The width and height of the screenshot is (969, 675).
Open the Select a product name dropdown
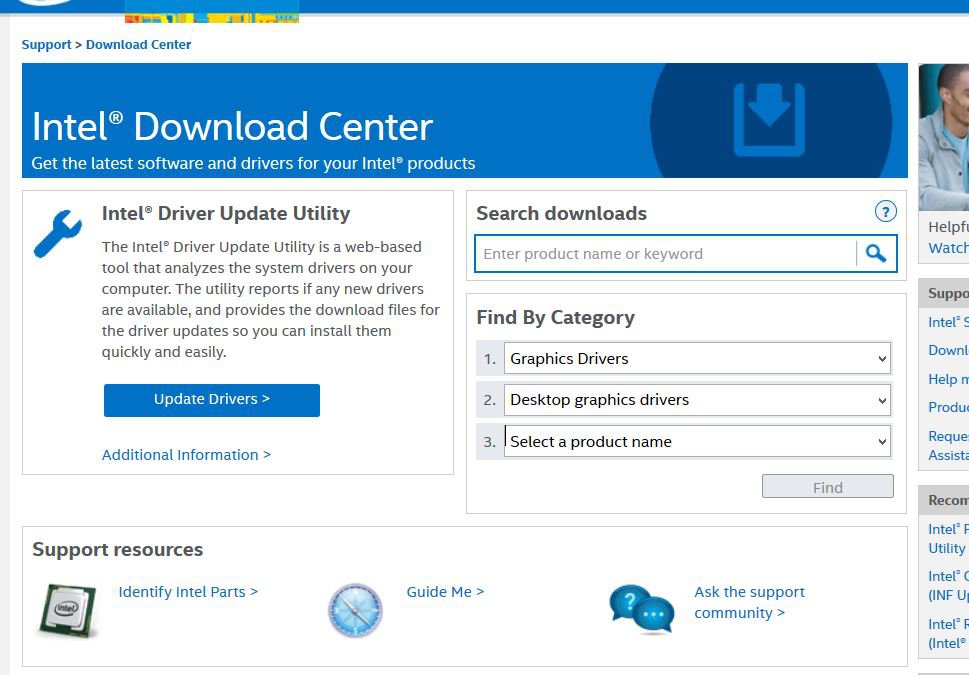(696, 442)
